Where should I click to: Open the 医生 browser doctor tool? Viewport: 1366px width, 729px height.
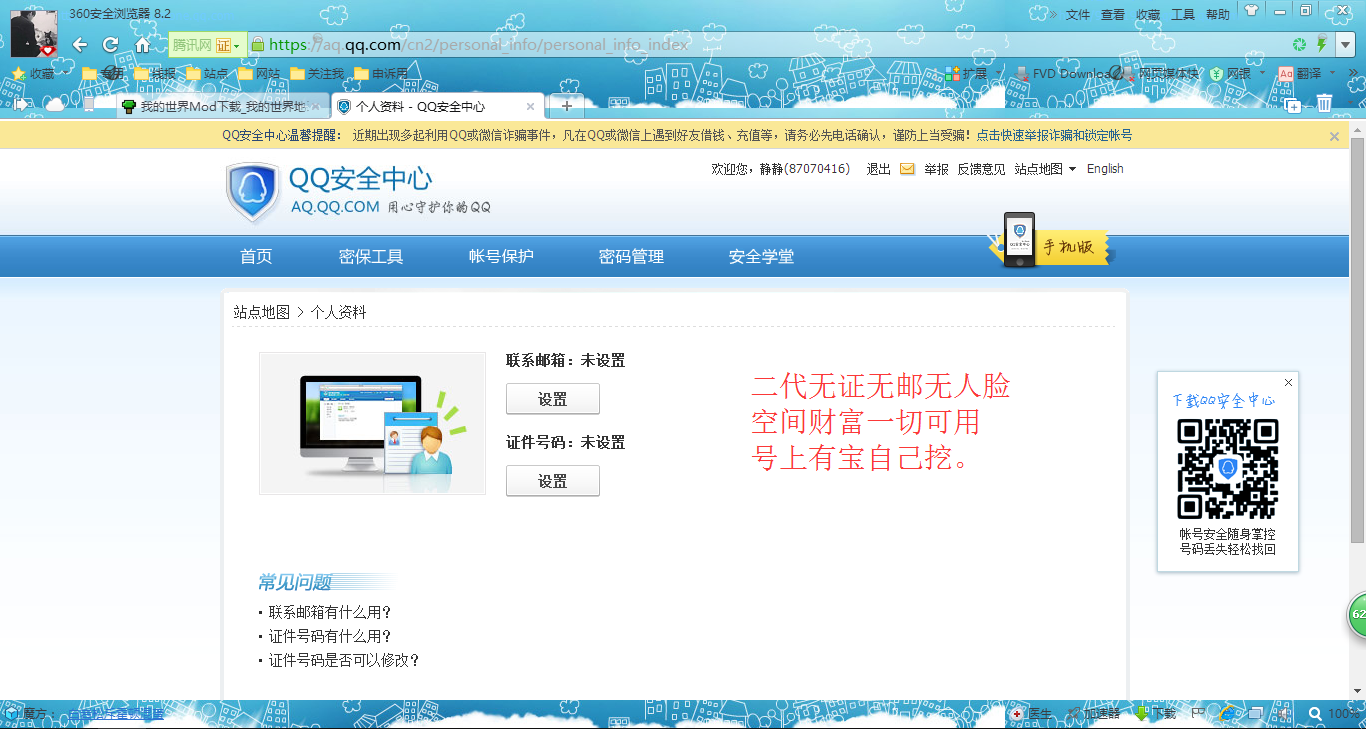tap(1031, 714)
